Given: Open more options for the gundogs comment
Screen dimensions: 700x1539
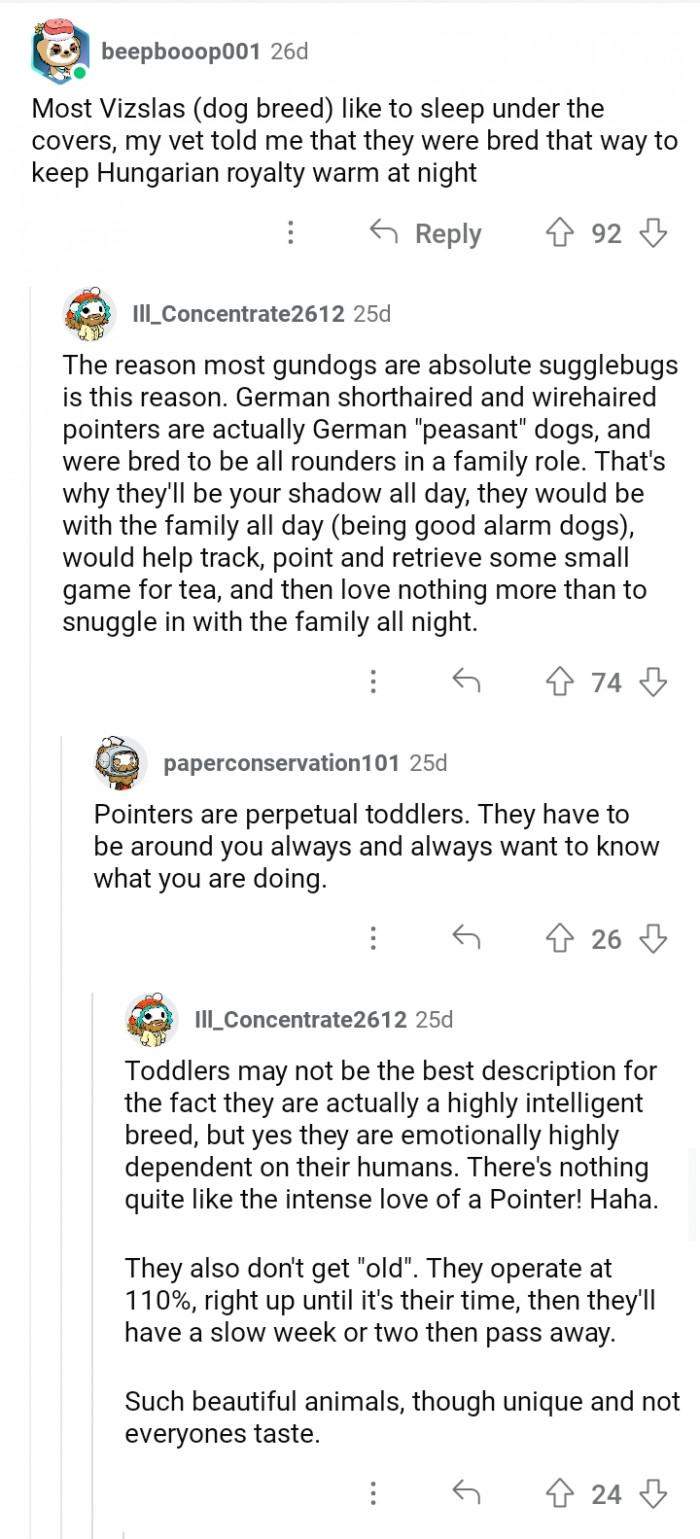Looking at the screenshot, I should coord(373,682).
